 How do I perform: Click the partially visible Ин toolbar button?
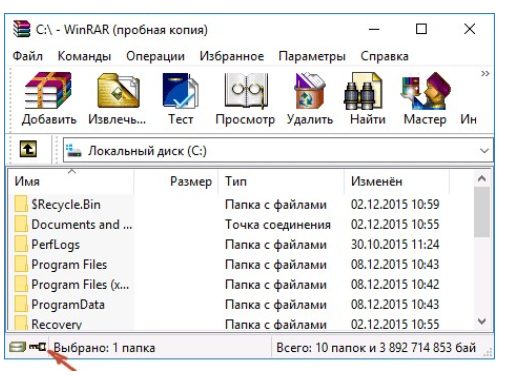pos(468,119)
